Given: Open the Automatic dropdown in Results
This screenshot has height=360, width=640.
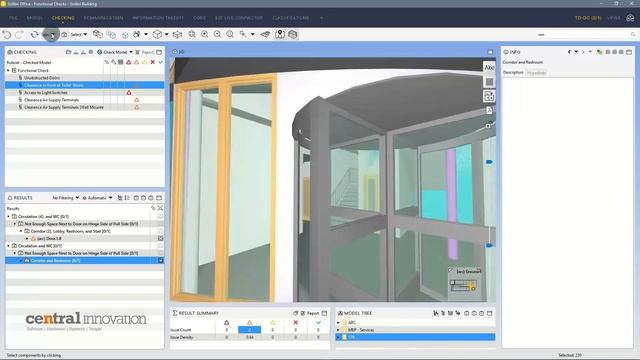Looking at the screenshot, I should [x=98, y=198].
